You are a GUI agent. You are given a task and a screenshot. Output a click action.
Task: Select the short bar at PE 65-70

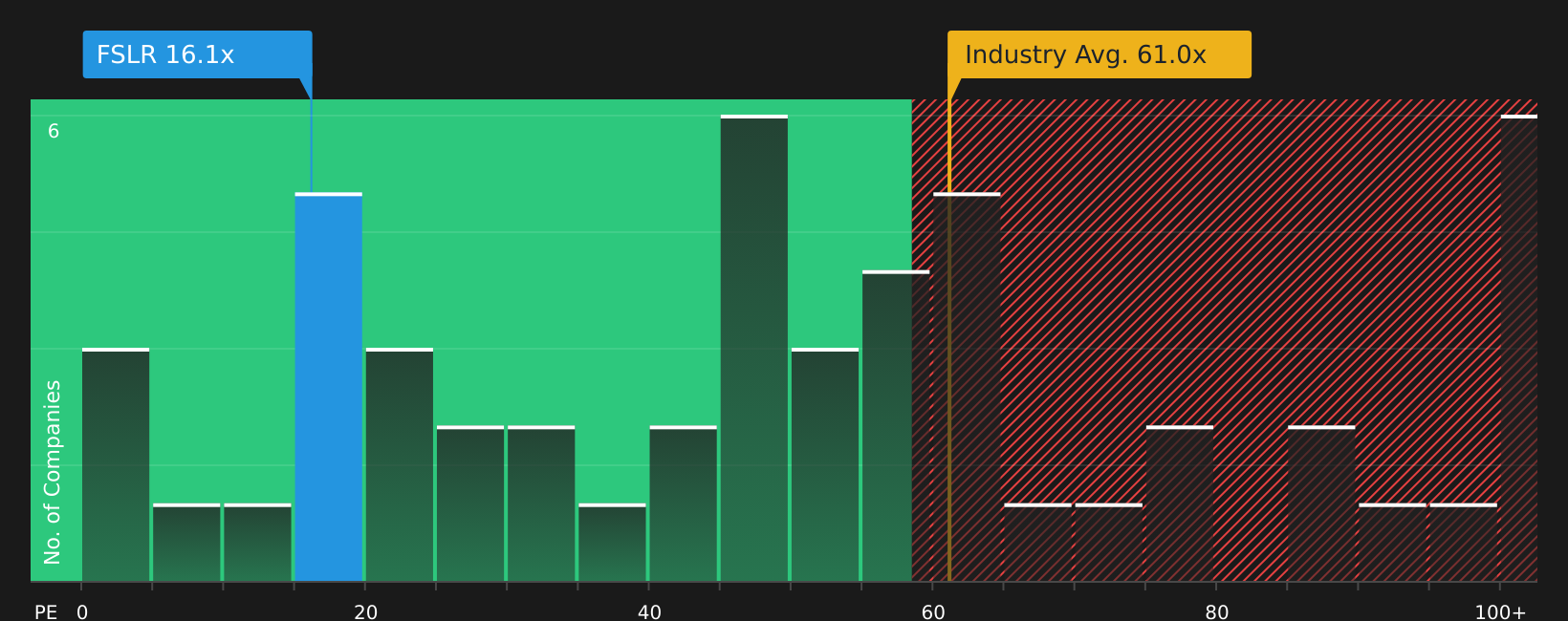pyautogui.click(x=1037, y=543)
